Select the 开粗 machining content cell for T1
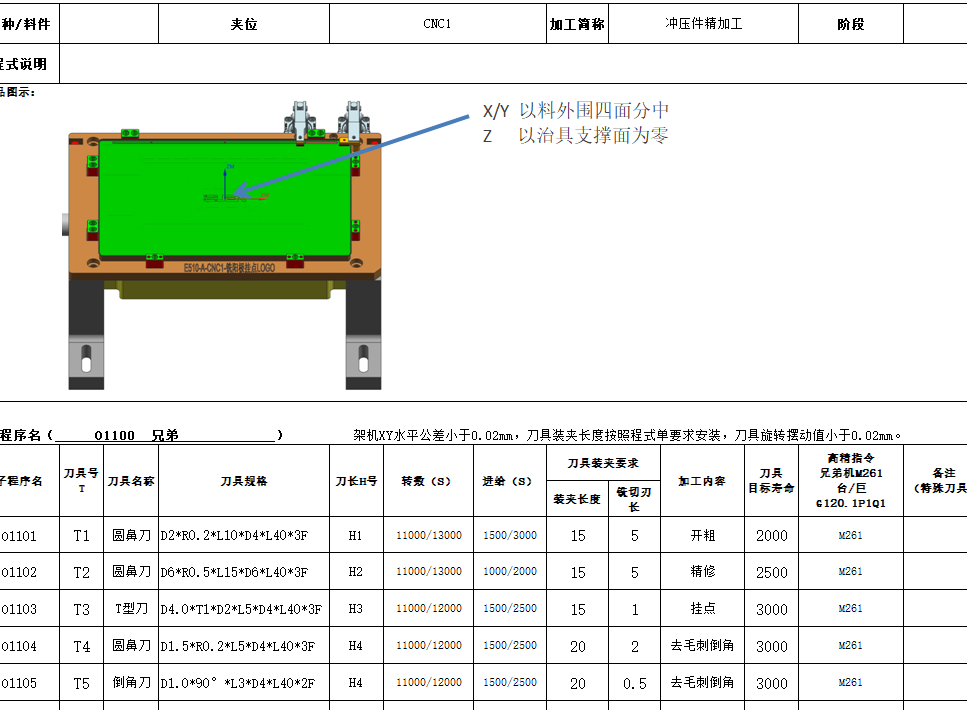Screen dimensions: 967x710 [702, 536]
